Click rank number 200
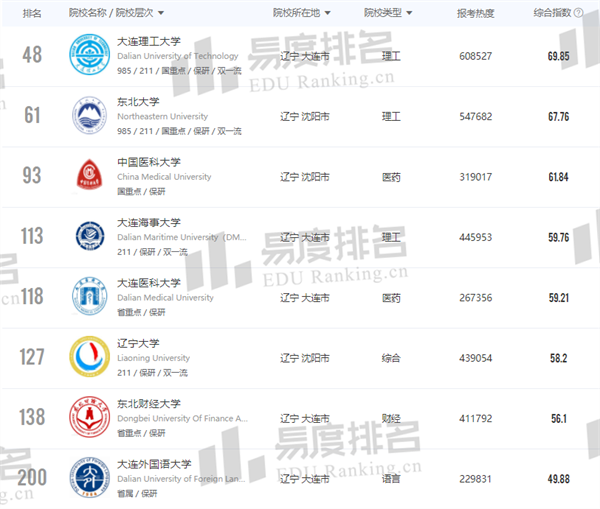This screenshot has height=509, width=600. click(32, 478)
